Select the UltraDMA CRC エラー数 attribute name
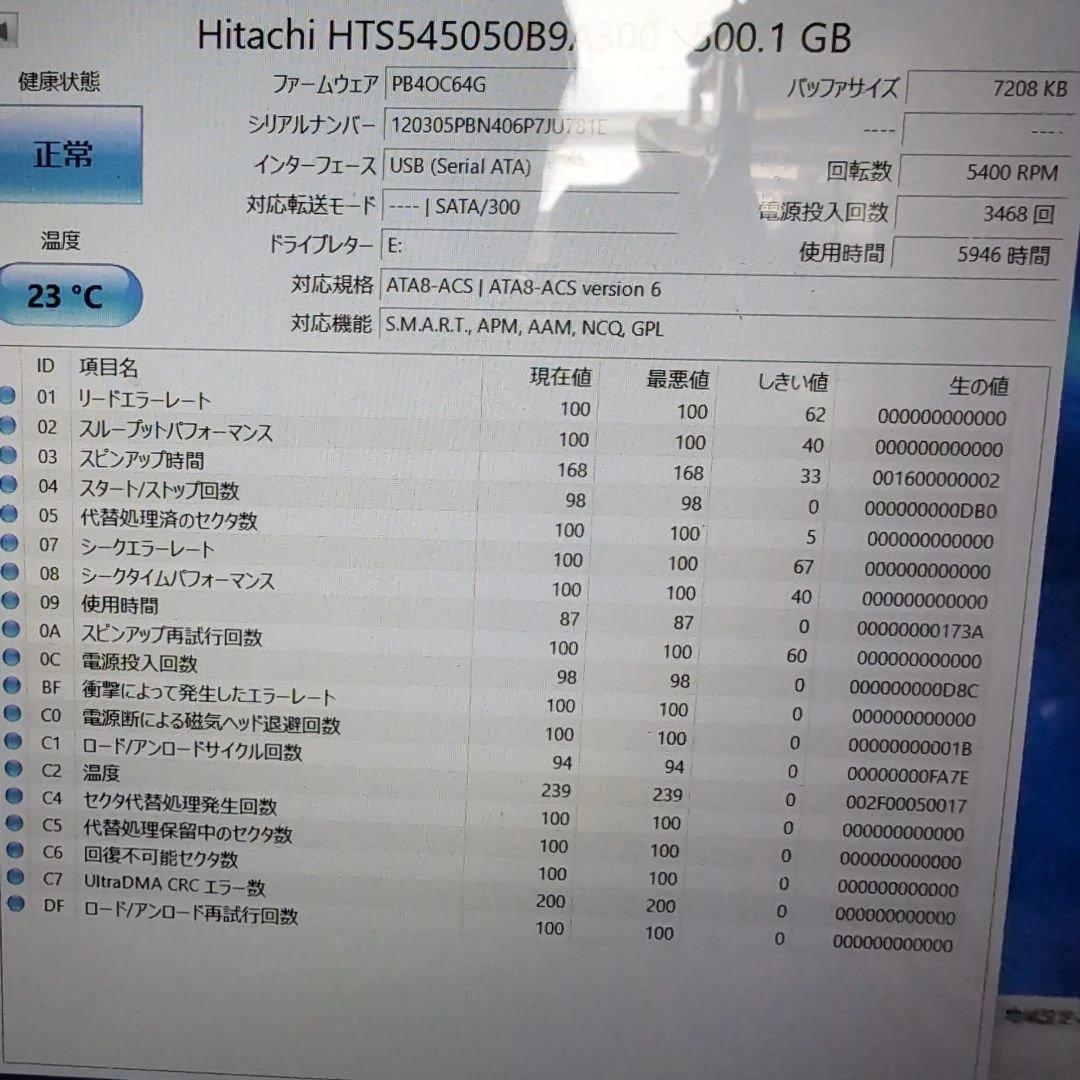 [x=175, y=884]
